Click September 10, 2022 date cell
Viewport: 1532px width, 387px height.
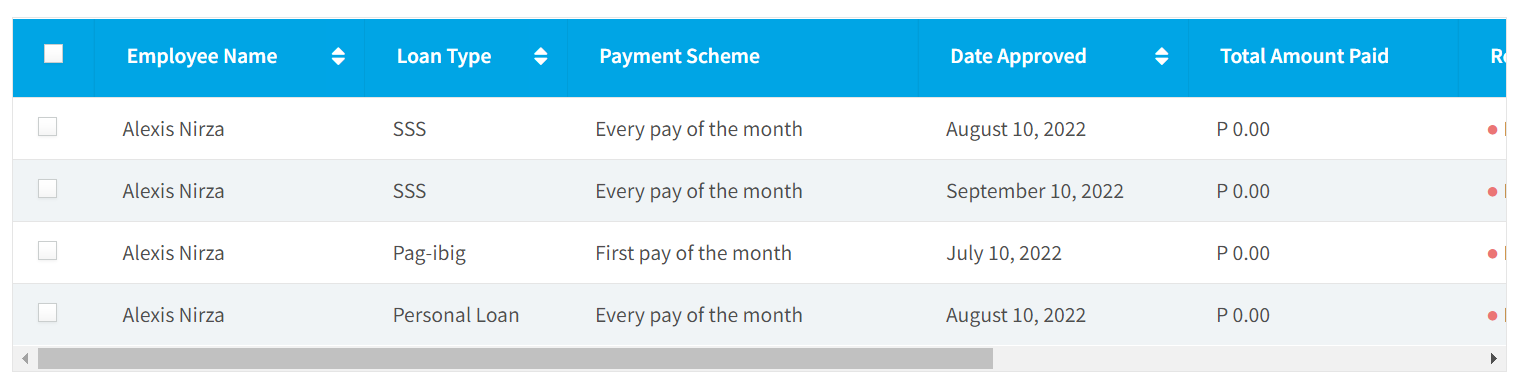click(1035, 191)
